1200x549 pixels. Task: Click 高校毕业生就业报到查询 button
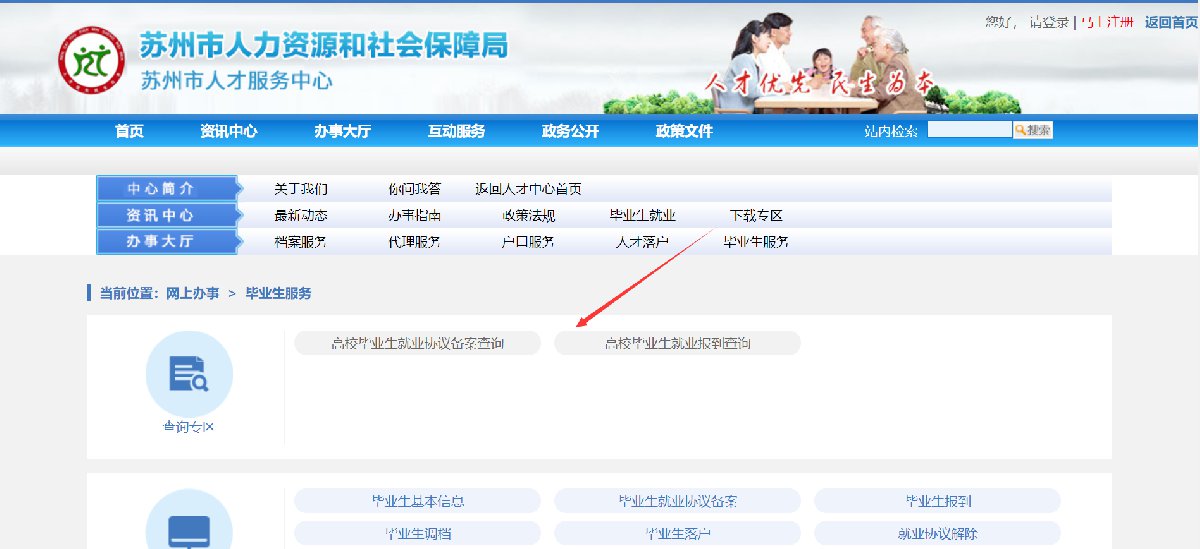pos(677,344)
